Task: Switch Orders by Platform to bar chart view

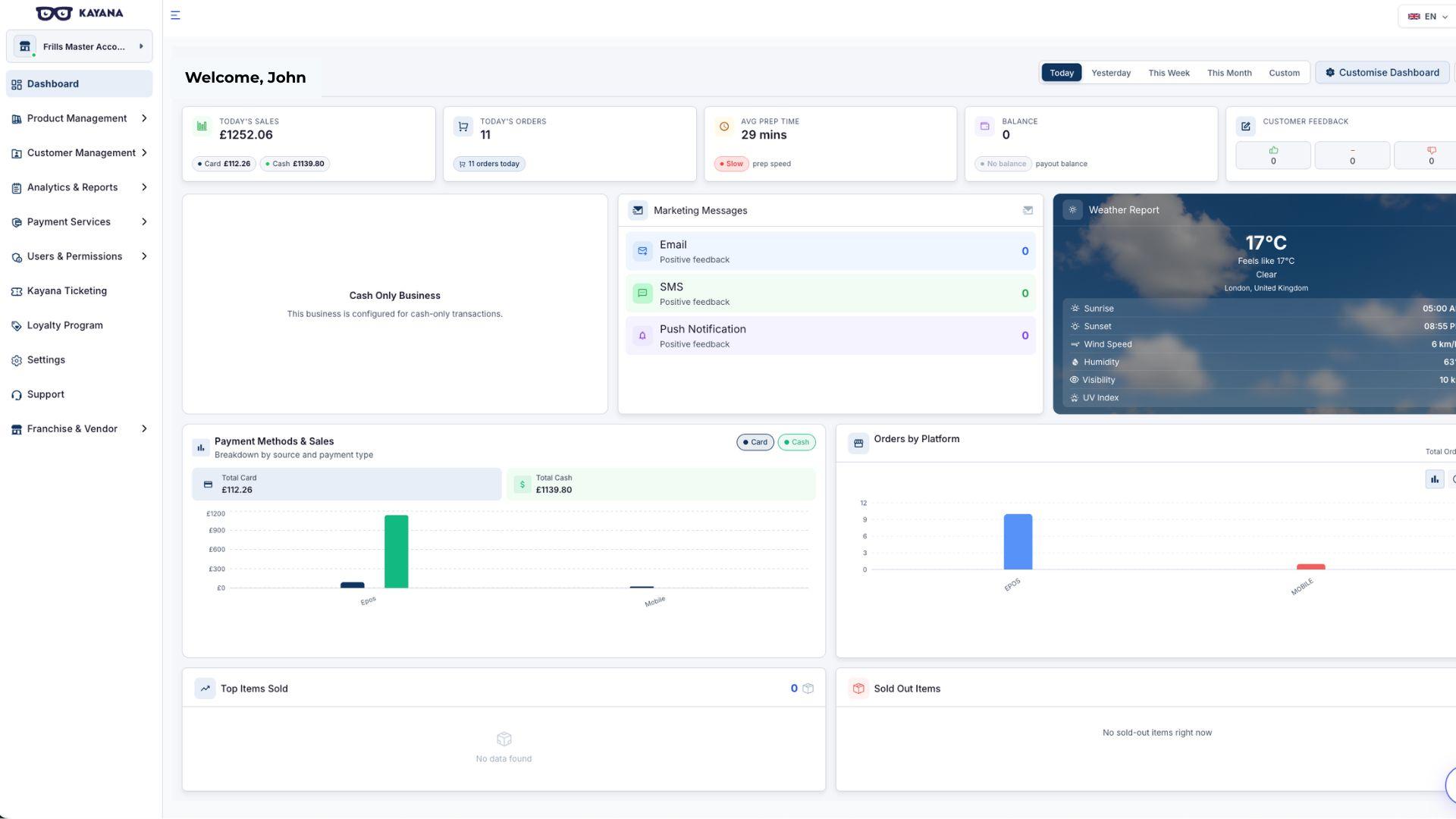Action: point(1435,479)
